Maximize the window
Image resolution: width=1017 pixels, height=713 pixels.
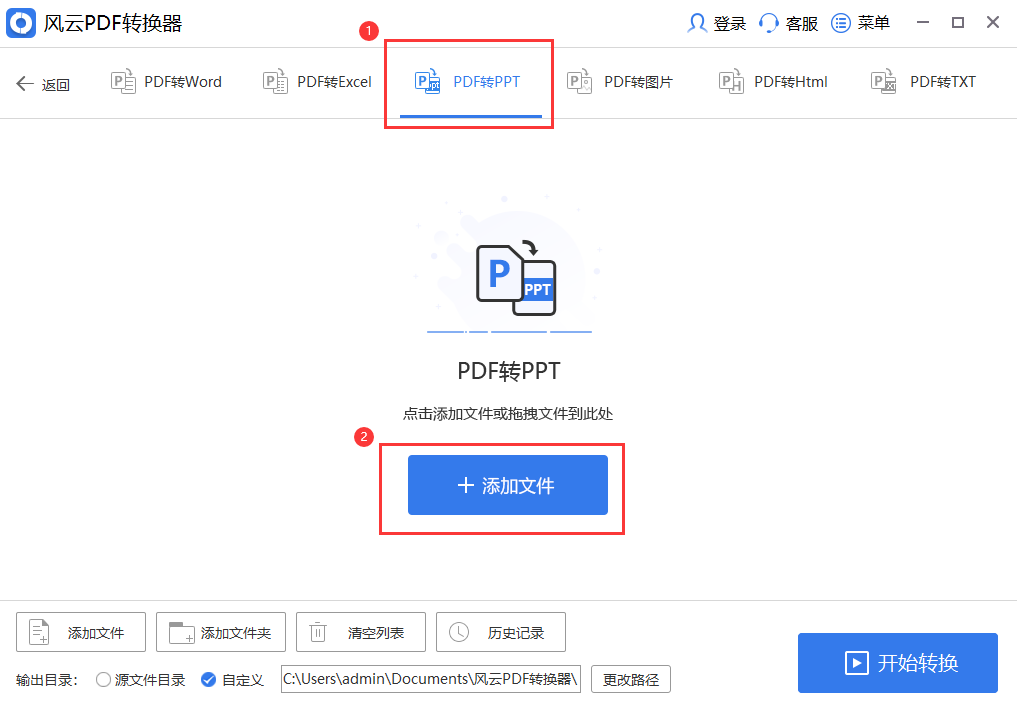(x=958, y=23)
